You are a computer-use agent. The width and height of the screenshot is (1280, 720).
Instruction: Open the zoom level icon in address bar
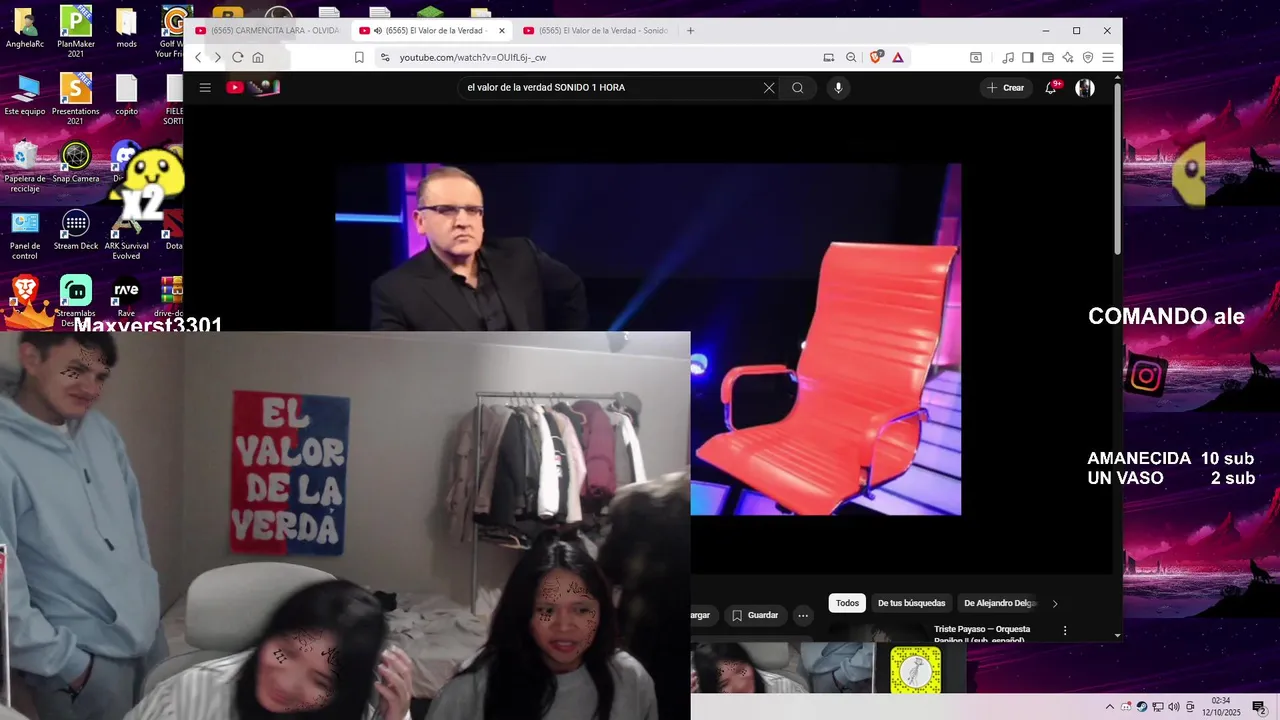coord(851,57)
